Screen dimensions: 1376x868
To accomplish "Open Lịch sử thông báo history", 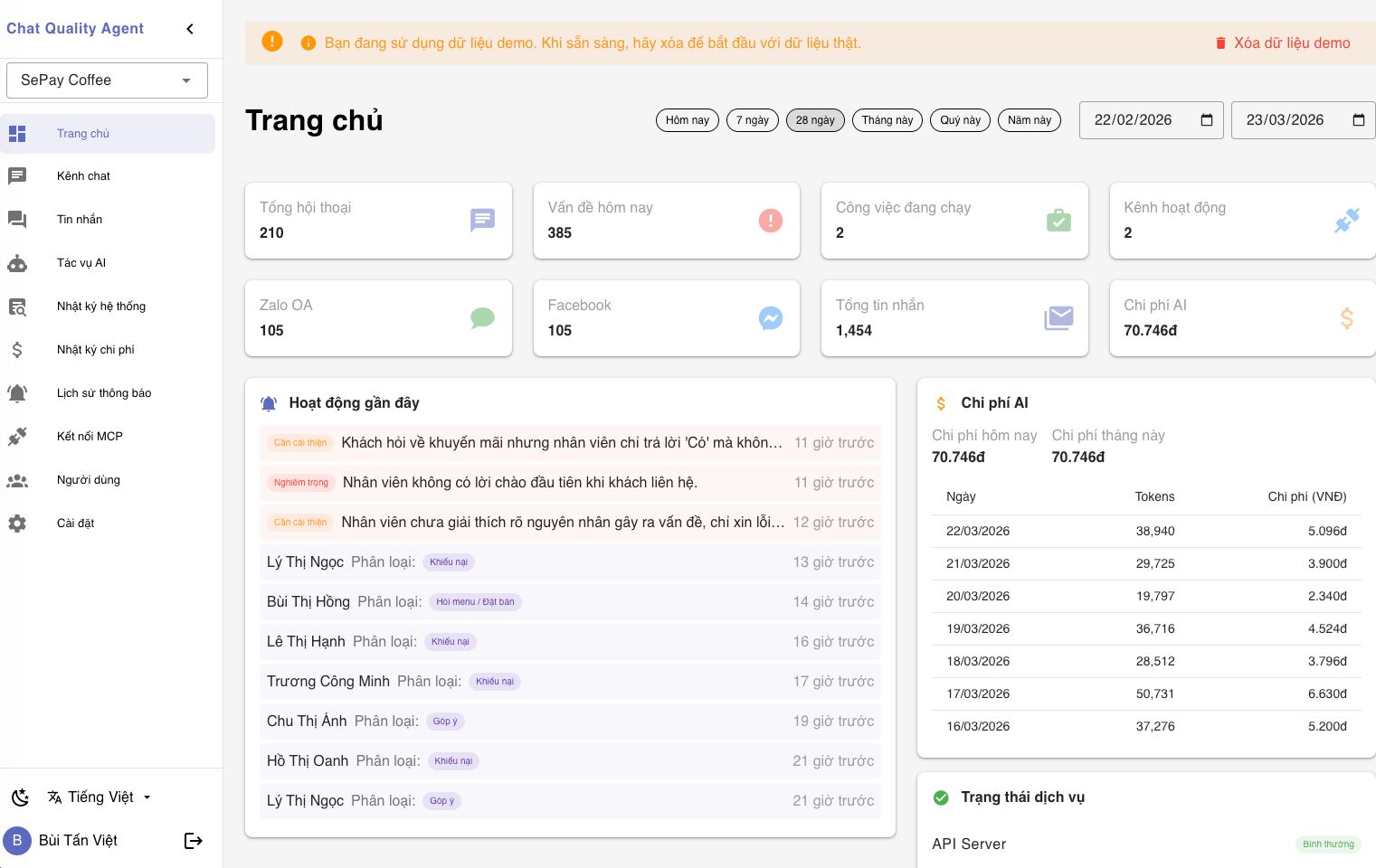I will pos(104,393).
